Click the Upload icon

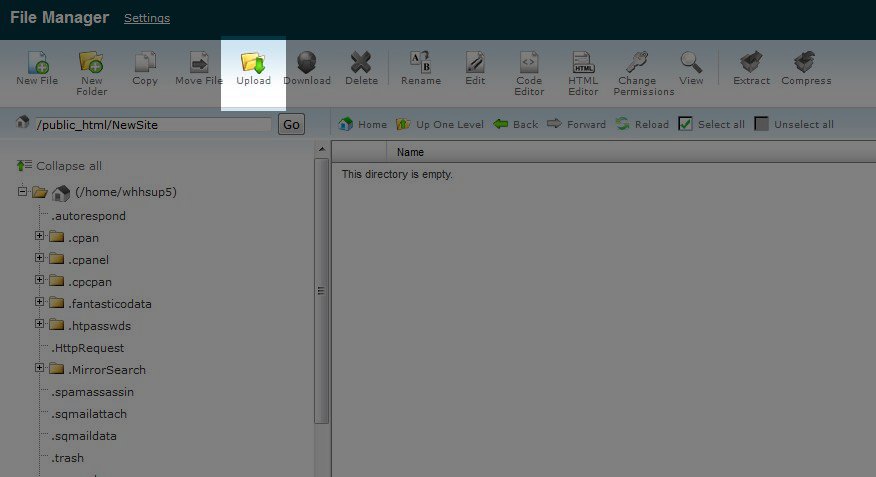click(253, 64)
